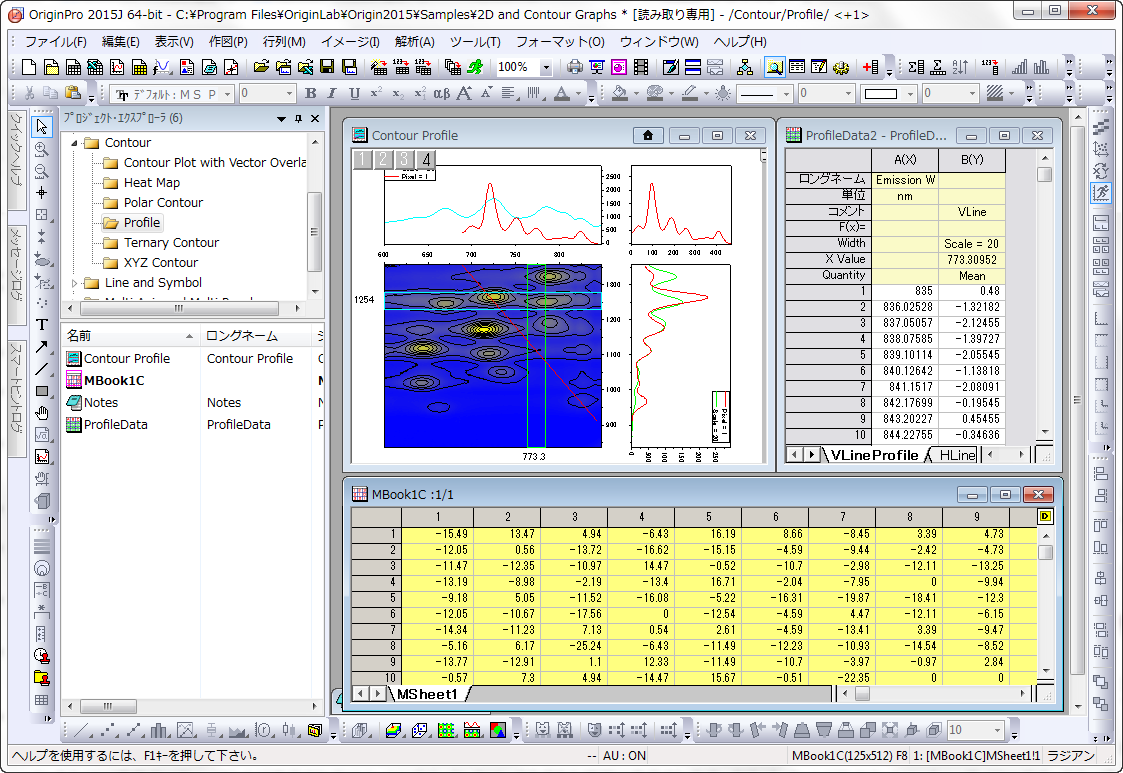Save the project with the floppy icon
The height and width of the screenshot is (773, 1123).
(x=327, y=67)
